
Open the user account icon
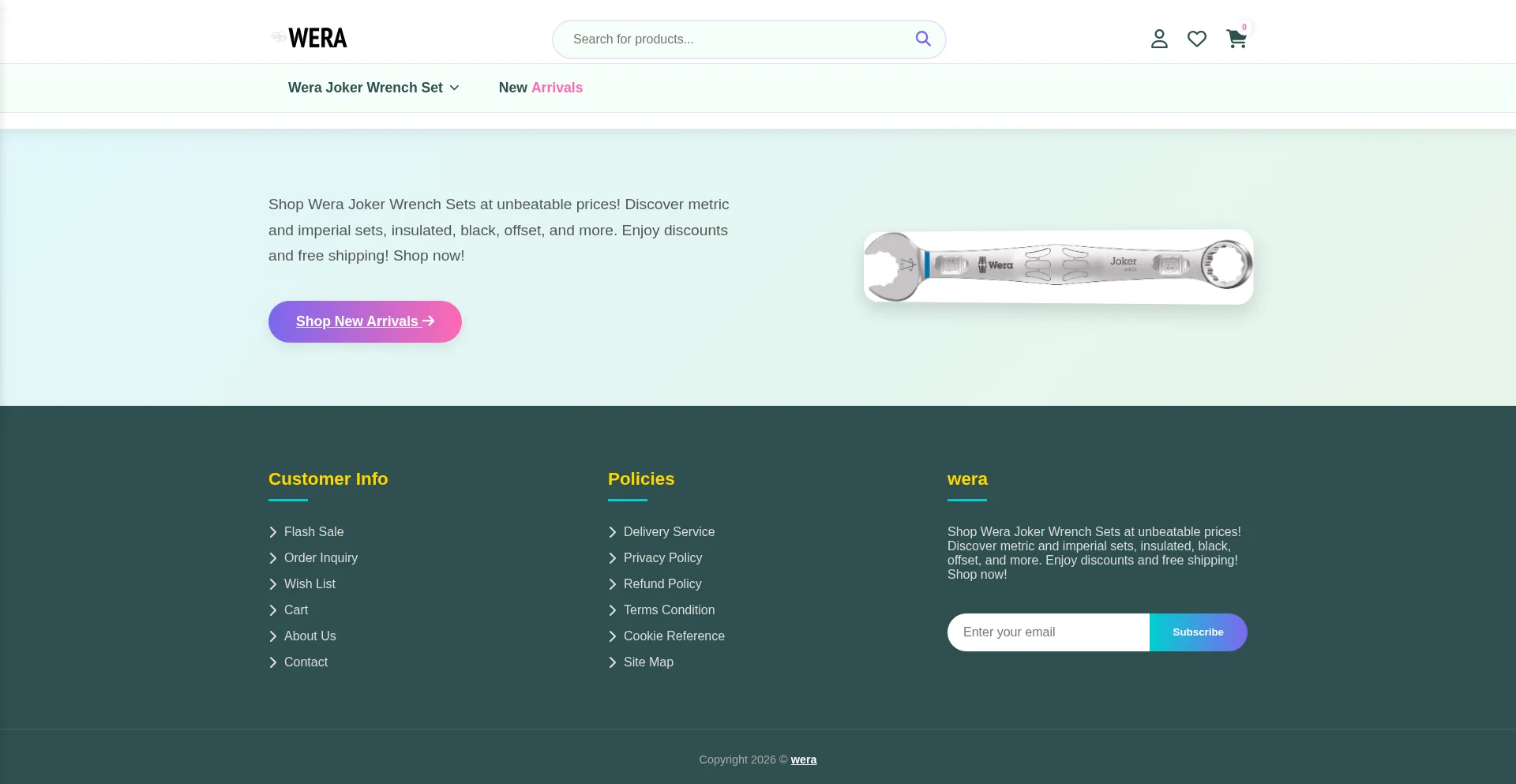tap(1159, 39)
